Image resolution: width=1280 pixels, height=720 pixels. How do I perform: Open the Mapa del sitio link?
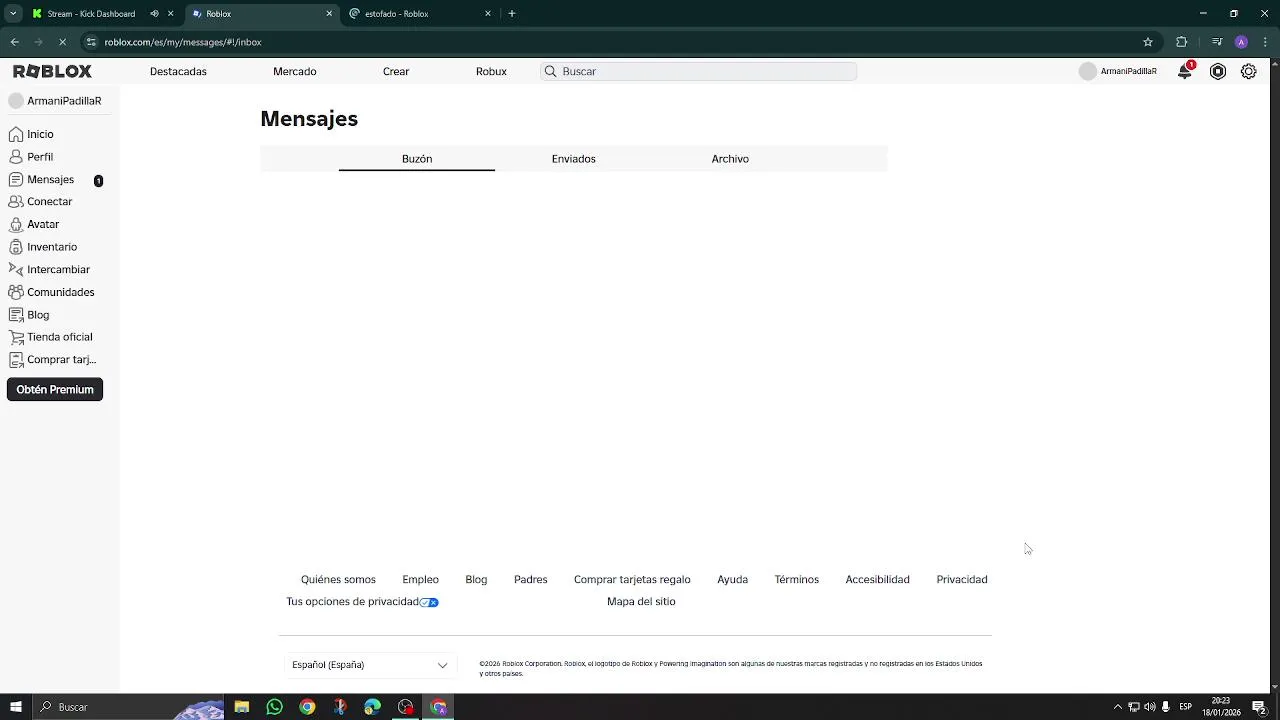point(641,602)
